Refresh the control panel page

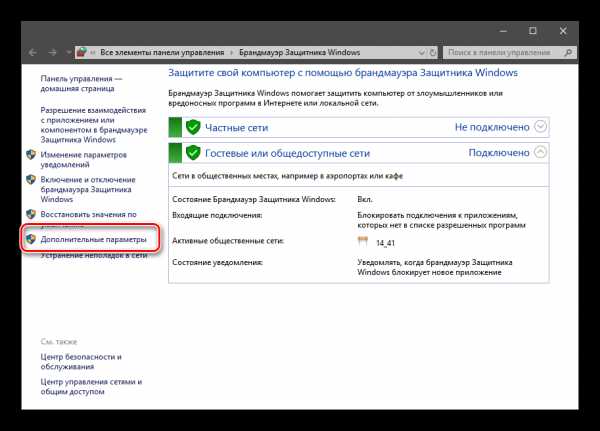[433, 53]
